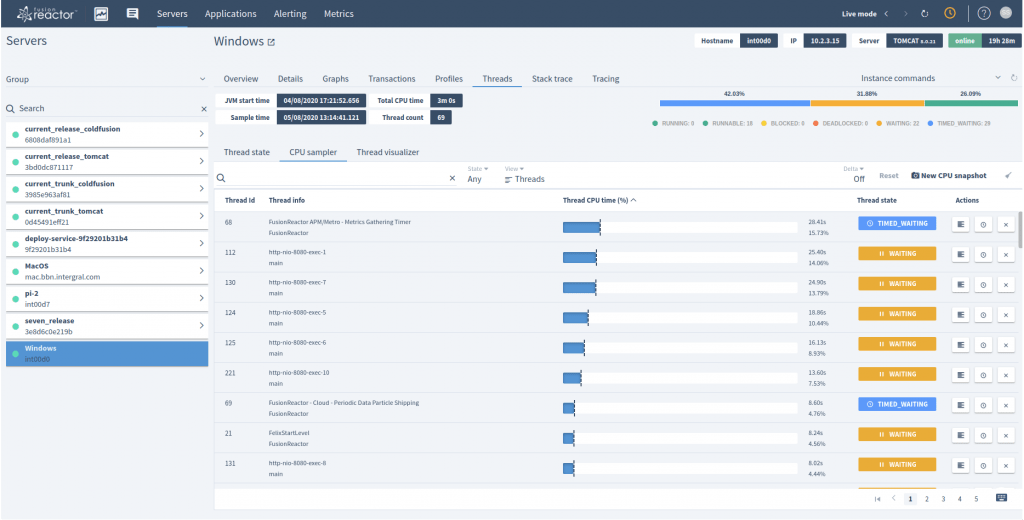Open stack trace icon for thread 68
The width and height of the screenshot is (1024, 520).
tap(961, 224)
